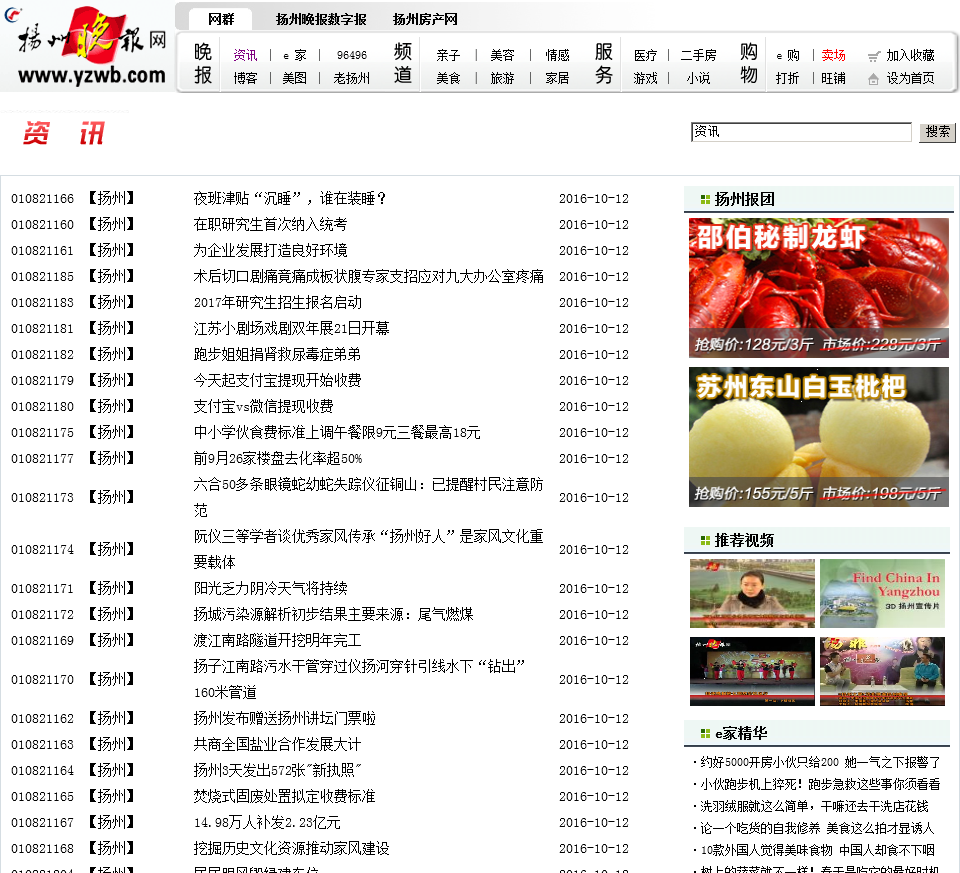Viewport: 960px width, 873px height.
Task: Click the green icon beside 推荐视频
Action: pos(705,541)
